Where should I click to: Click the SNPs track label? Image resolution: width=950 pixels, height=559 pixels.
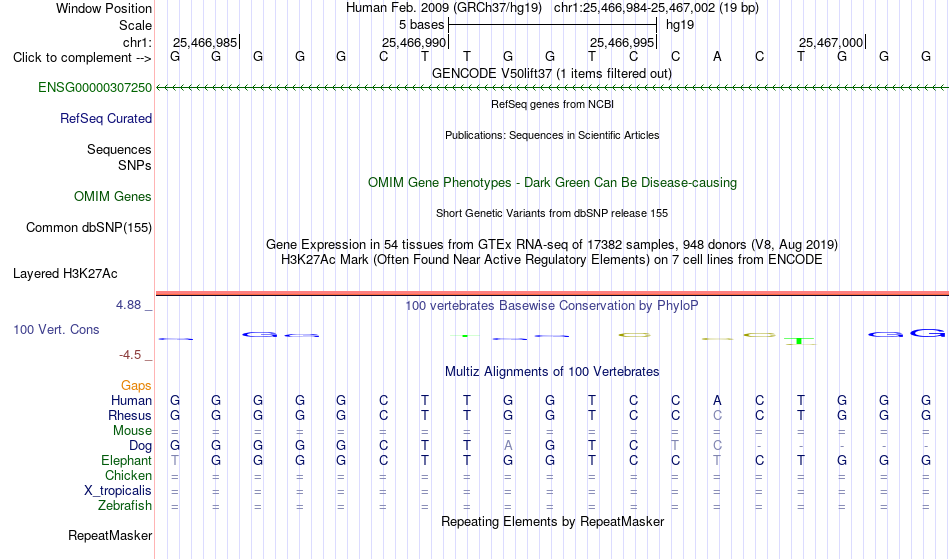pyautogui.click(x=135, y=165)
